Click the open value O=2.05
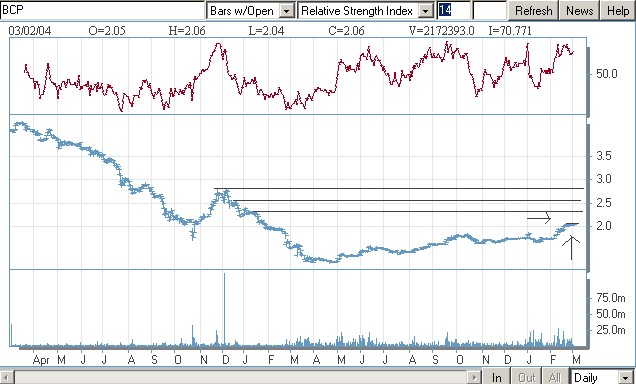The height and width of the screenshot is (384, 636). click(107, 31)
